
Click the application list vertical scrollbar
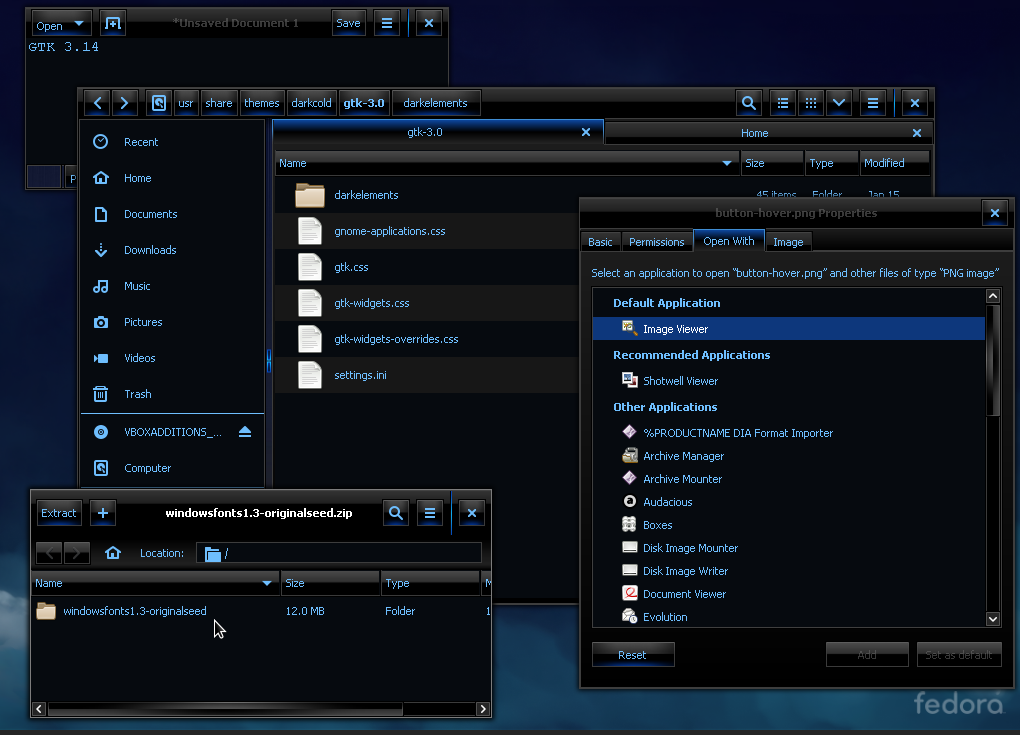pos(993,360)
